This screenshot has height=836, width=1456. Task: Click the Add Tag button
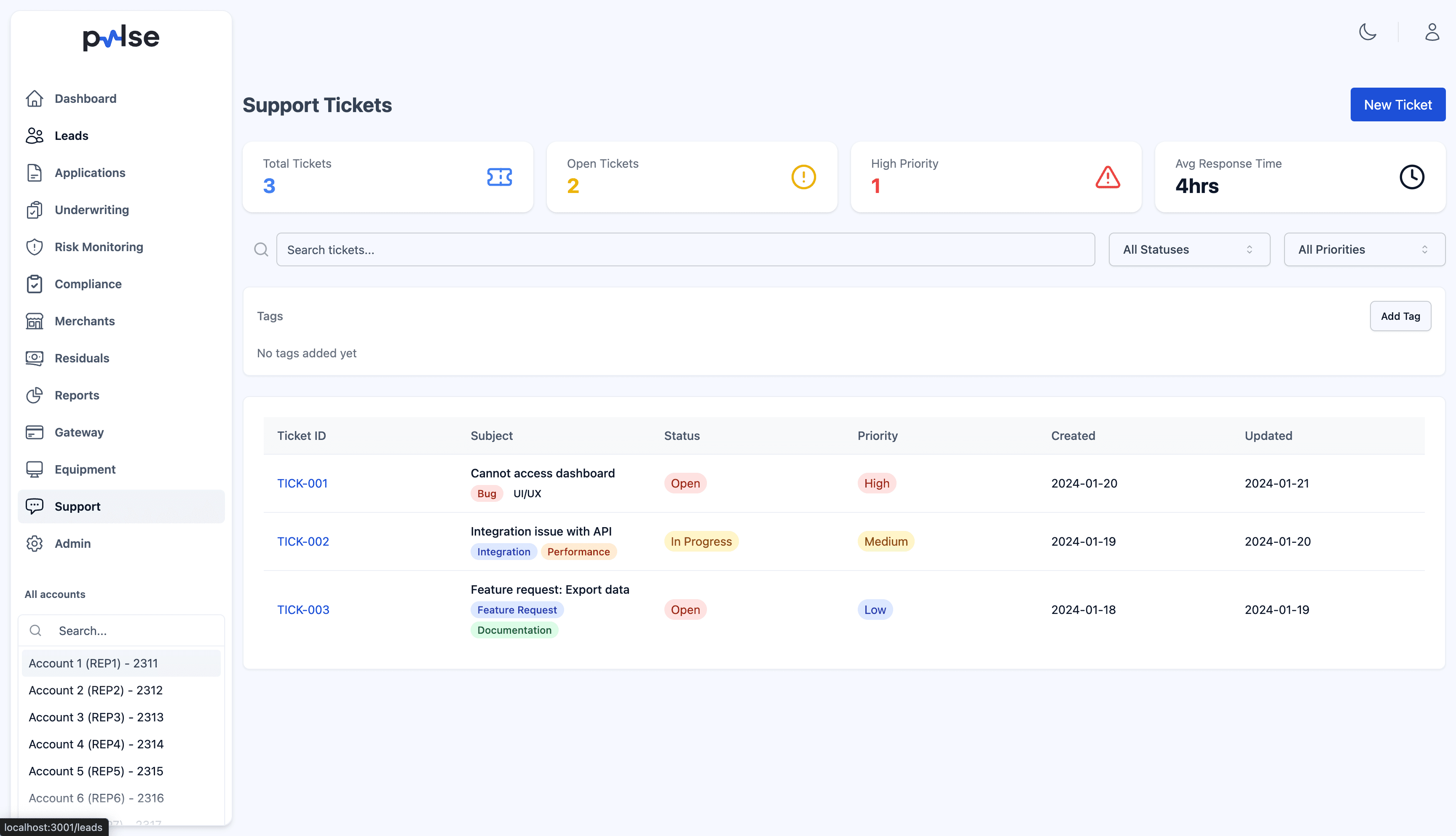[x=1400, y=316]
